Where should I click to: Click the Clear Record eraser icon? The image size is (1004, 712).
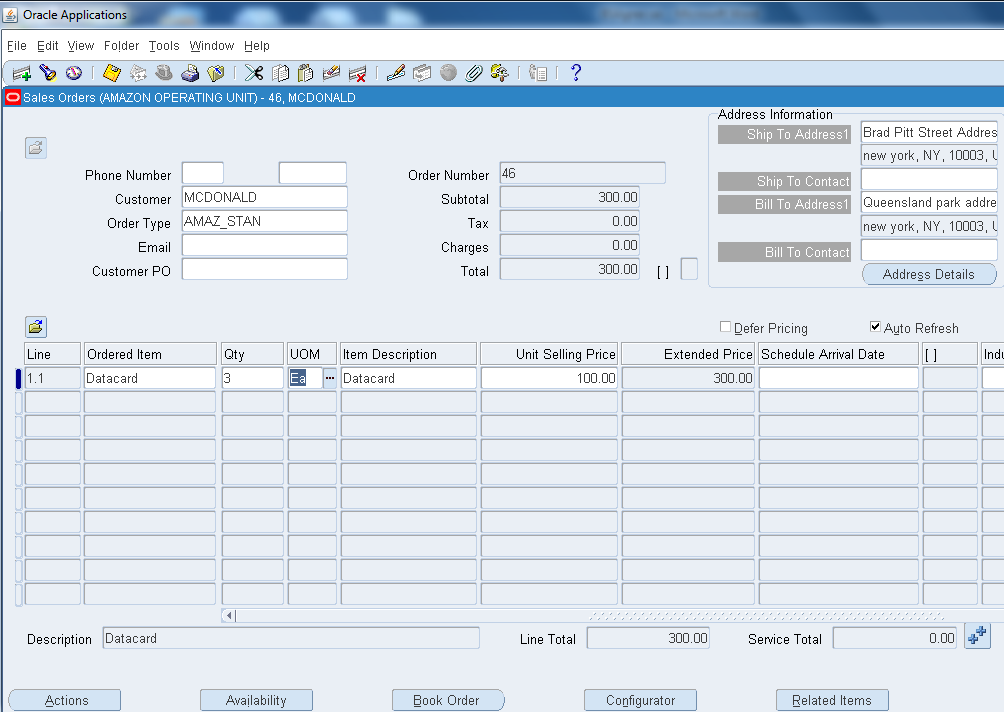[x=331, y=73]
